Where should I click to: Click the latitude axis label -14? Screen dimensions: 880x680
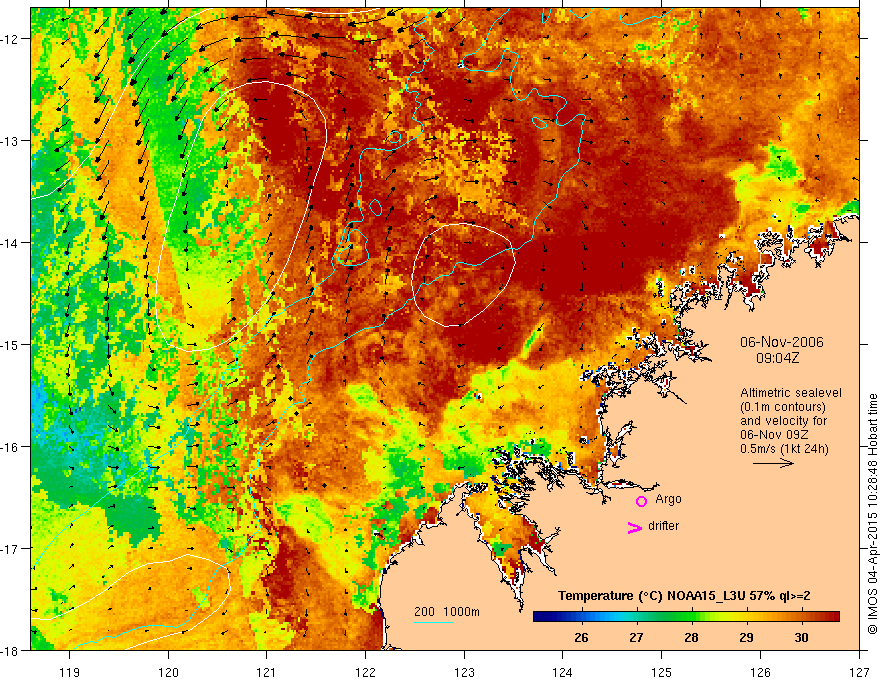point(11,243)
